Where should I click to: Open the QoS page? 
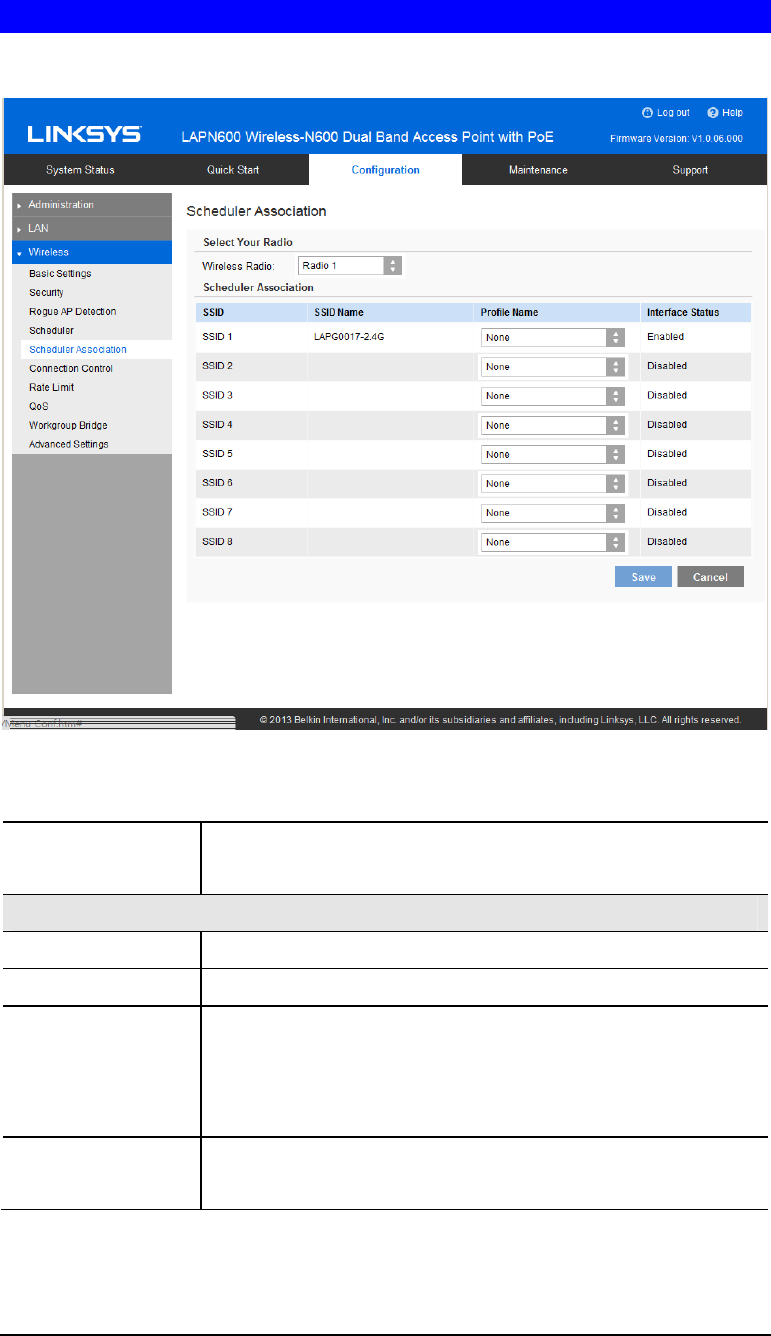(x=39, y=406)
